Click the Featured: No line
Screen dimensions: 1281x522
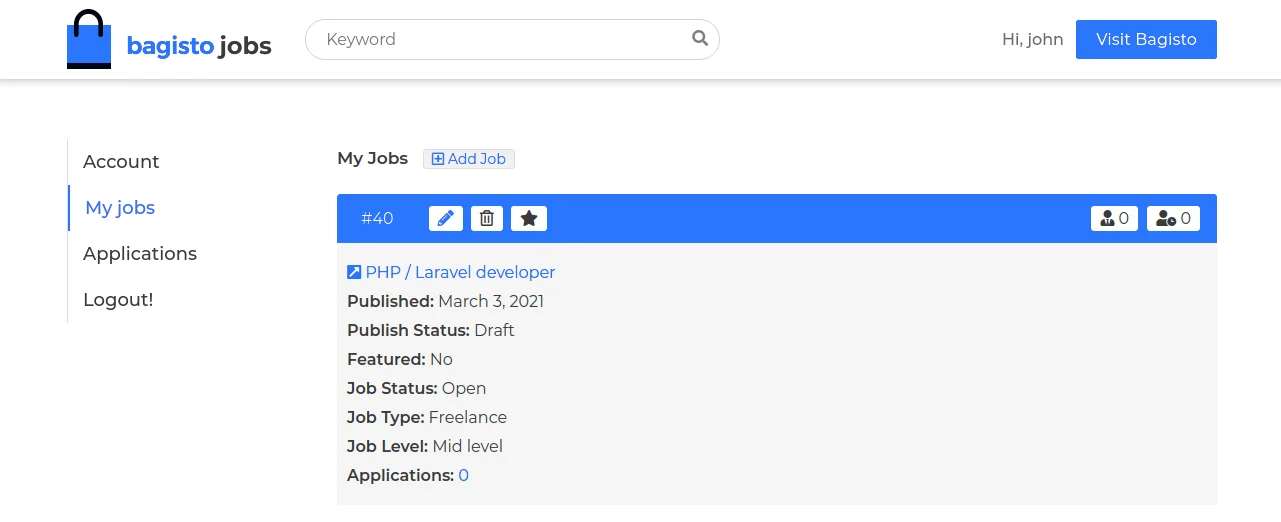pyautogui.click(x=400, y=359)
